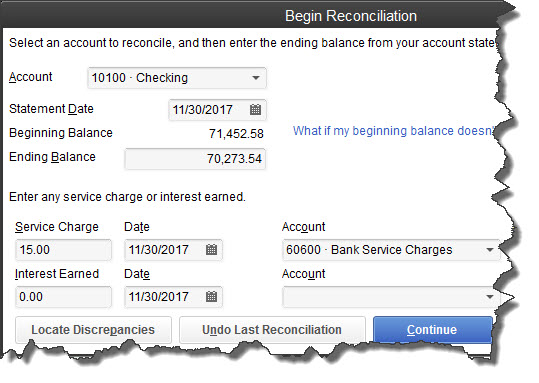Click the Ending Balance input field
The width and height of the screenshot is (539, 383).
click(195, 159)
